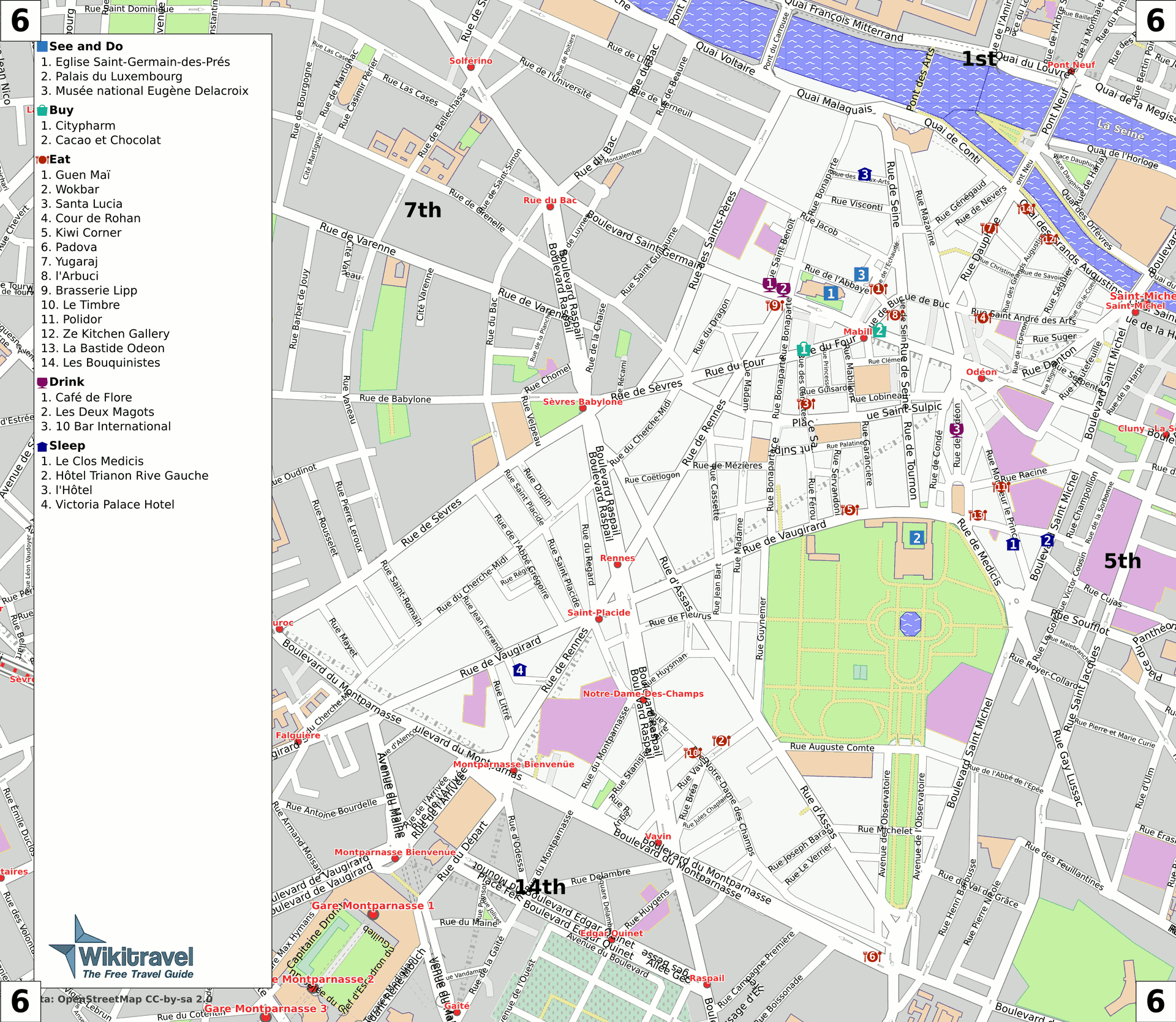Screen dimensions: 1176x1022
Task: Click red Eat marker 2 near Notre-Dame-des-Champs street
Action: [722, 740]
